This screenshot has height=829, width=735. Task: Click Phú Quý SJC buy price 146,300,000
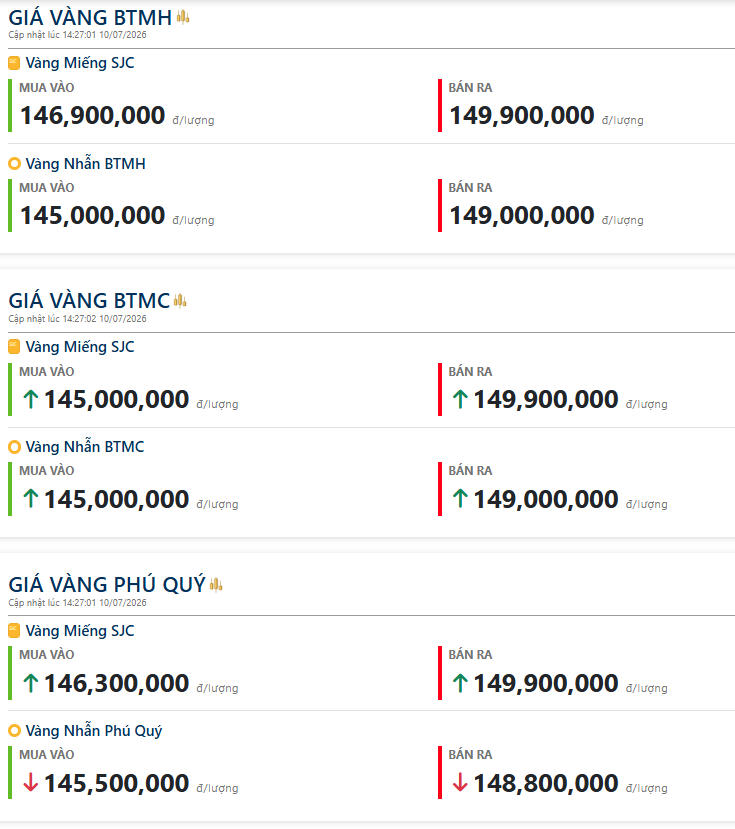tap(116, 683)
